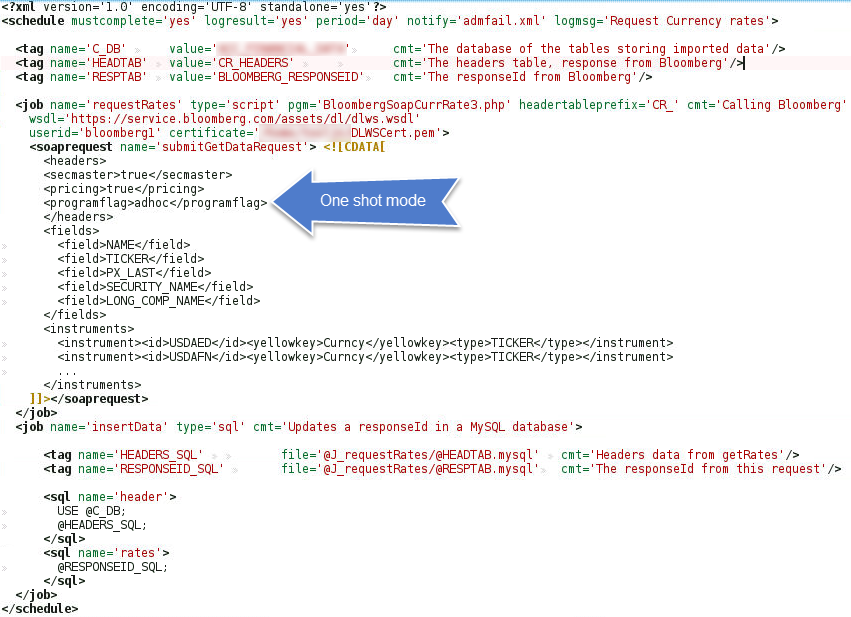This screenshot has height=617, width=851.
Task: Click the <field>PX_LAST</field> line
Action: (x=134, y=273)
